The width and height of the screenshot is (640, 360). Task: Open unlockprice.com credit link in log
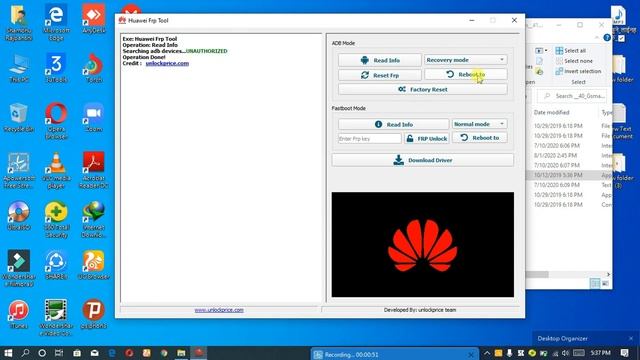coord(167,63)
